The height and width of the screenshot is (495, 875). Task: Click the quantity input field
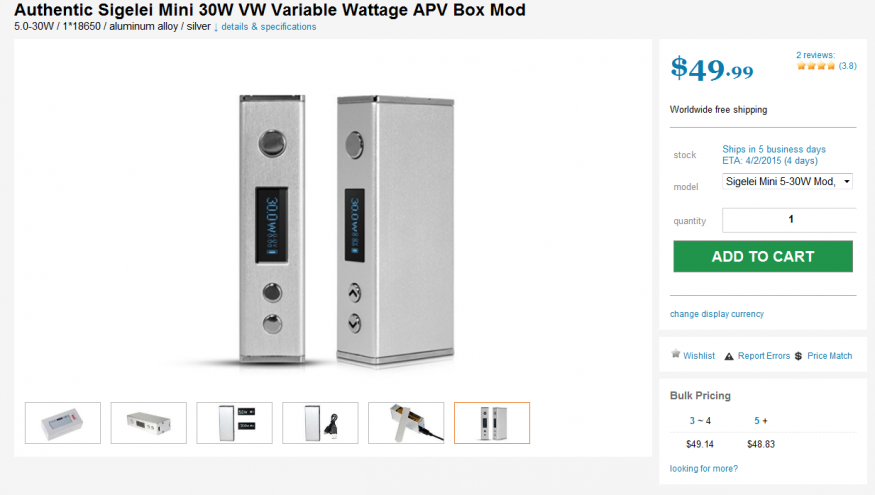[789, 220]
